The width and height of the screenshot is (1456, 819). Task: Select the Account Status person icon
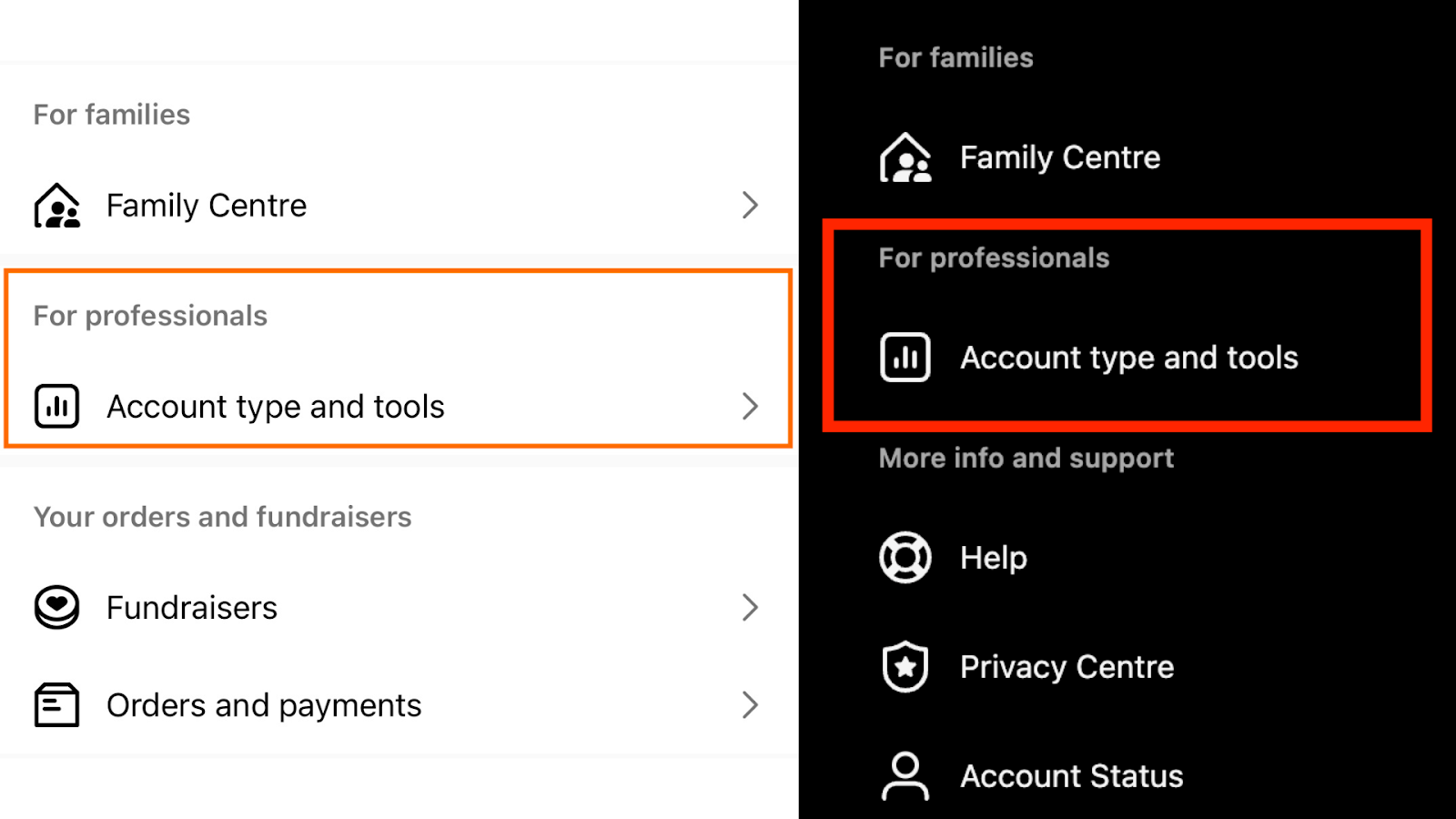(x=905, y=775)
